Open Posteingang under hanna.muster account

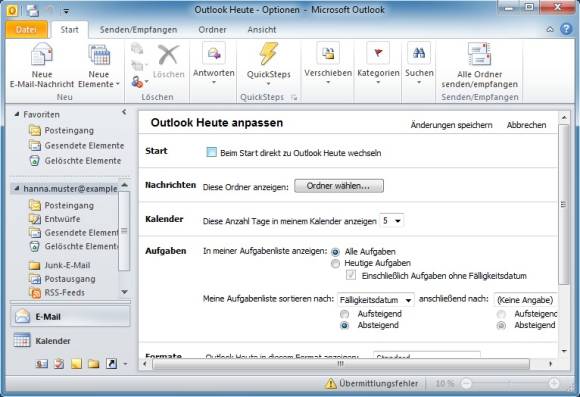(x=62, y=205)
